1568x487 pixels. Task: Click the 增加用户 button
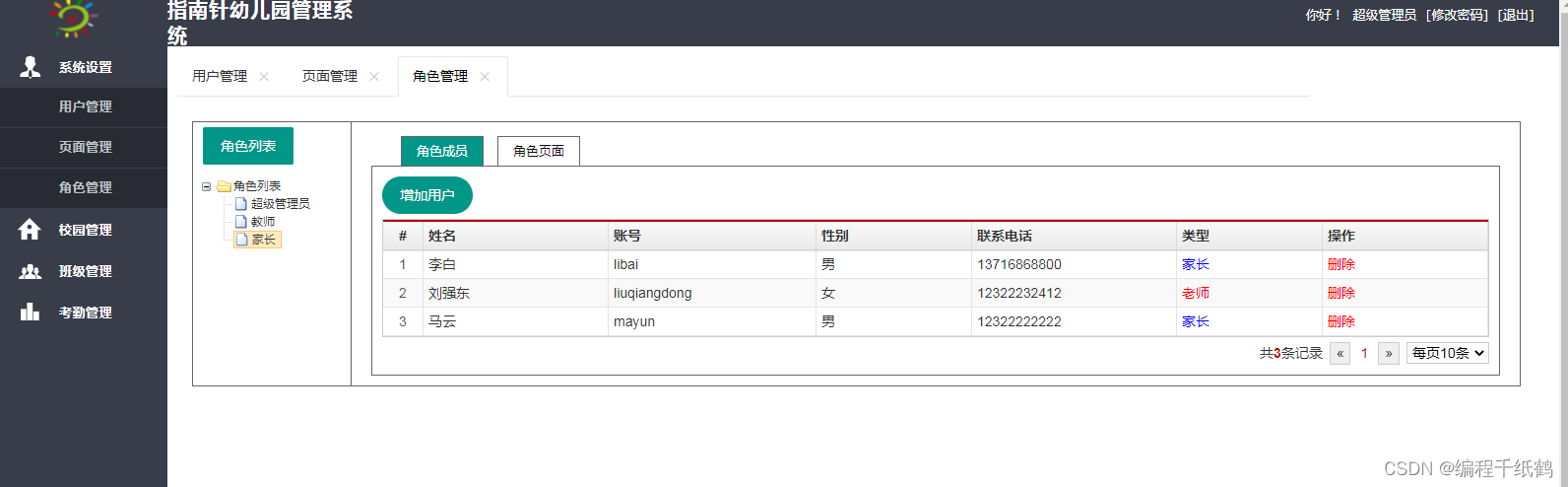click(427, 195)
